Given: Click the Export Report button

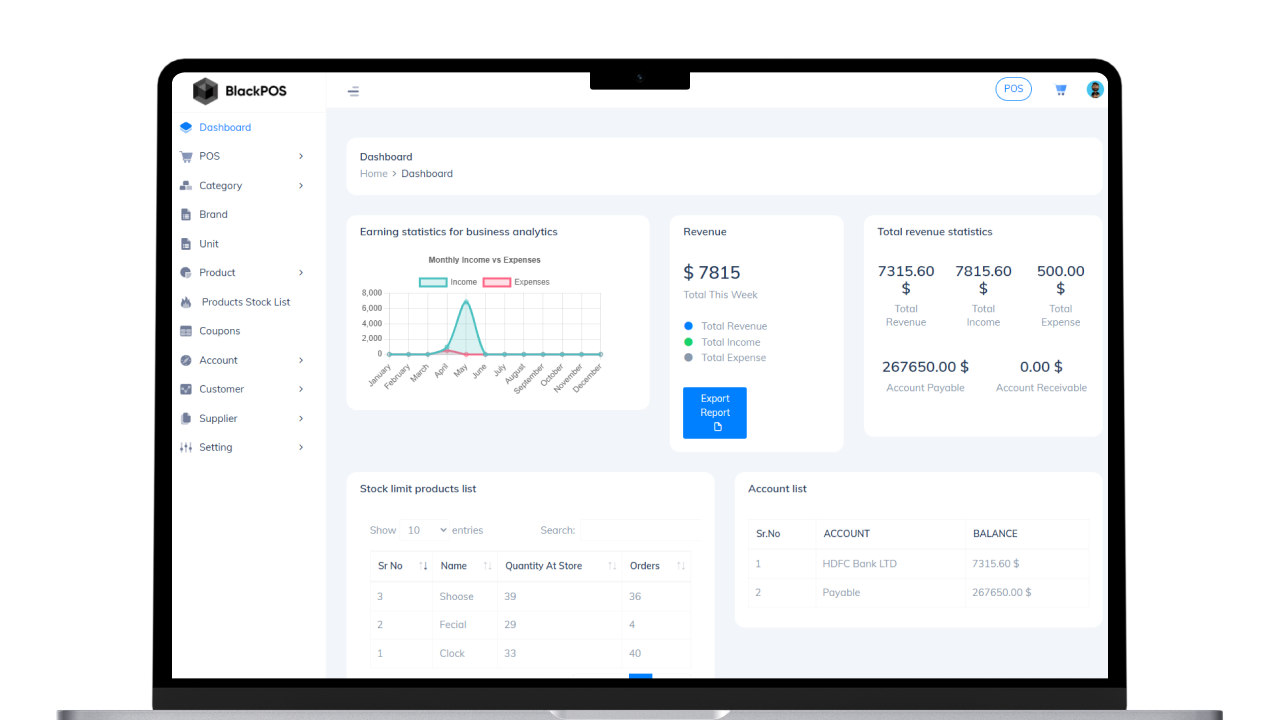Looking at the screenshot, I should pyautogui.click(x=714, y=412).
